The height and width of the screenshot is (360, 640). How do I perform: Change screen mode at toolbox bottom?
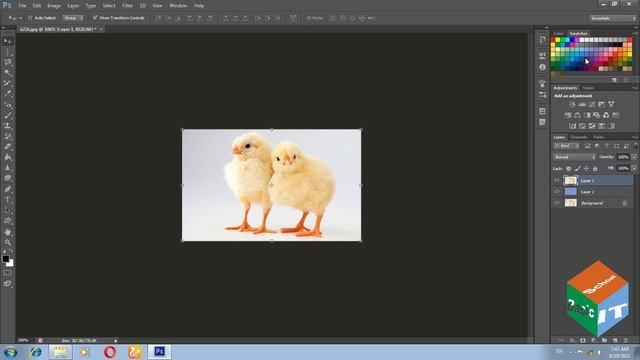[x=8, y=283]
